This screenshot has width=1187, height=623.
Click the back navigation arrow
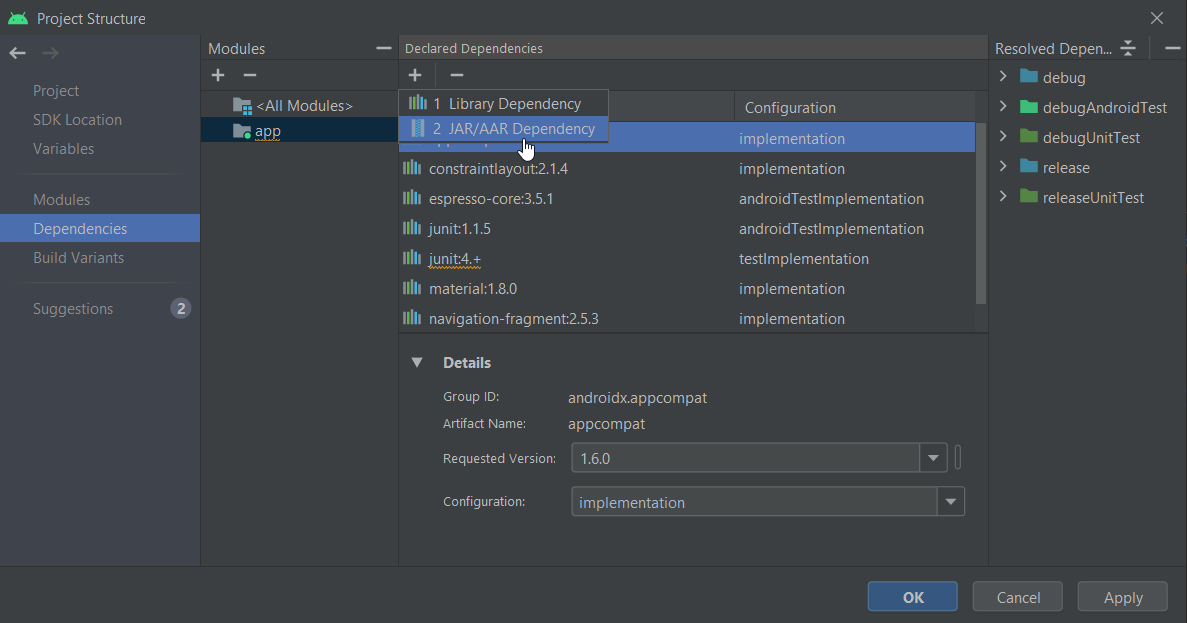point(18,53)
